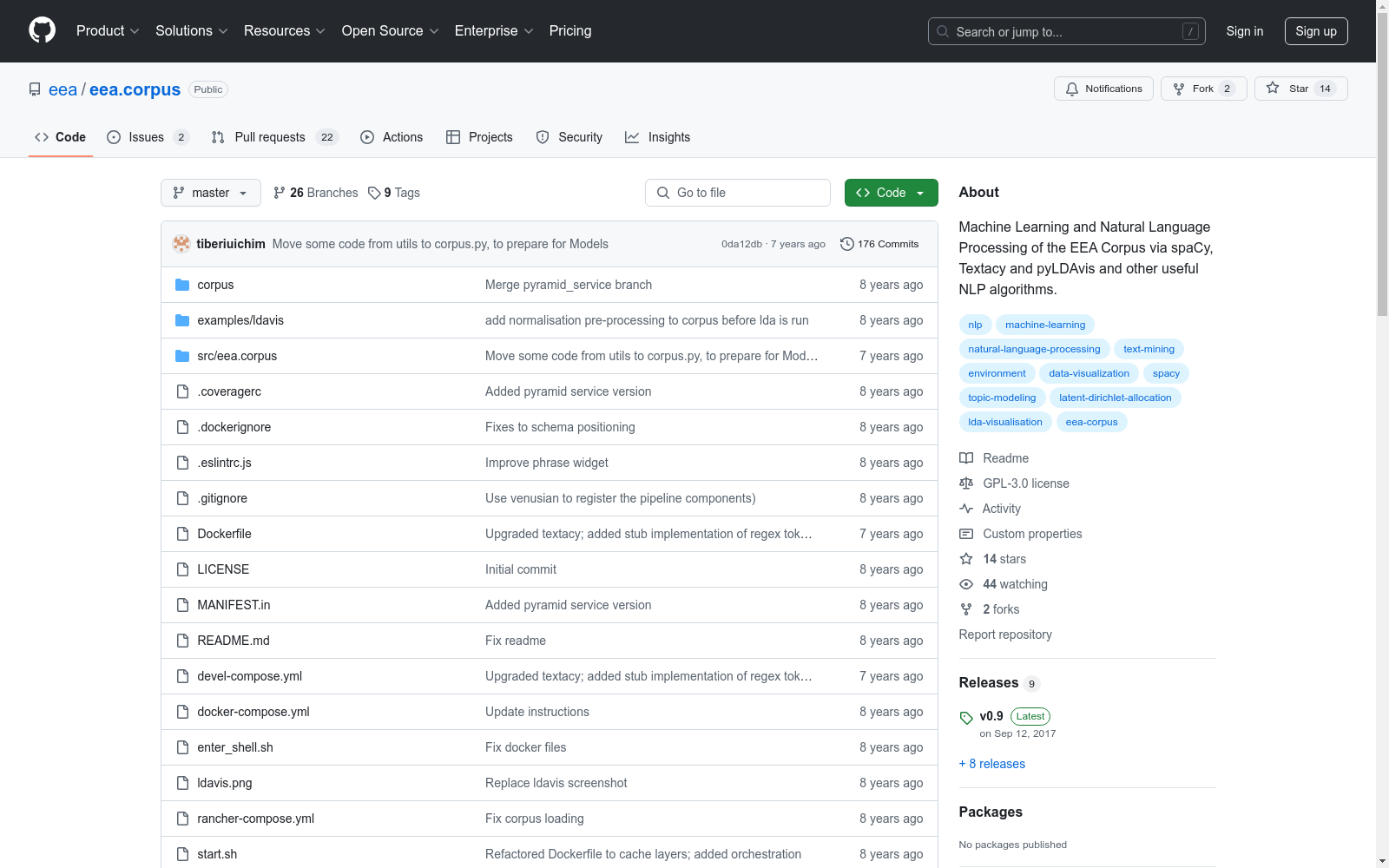Click the file icon beside docker-compose.yml

(x=182, y=712)
